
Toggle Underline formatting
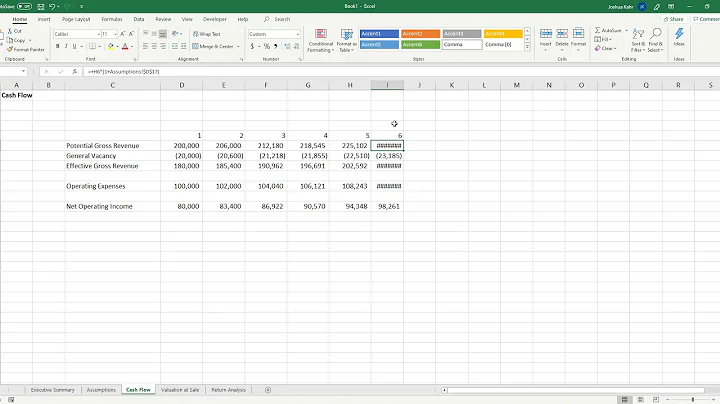74,46
